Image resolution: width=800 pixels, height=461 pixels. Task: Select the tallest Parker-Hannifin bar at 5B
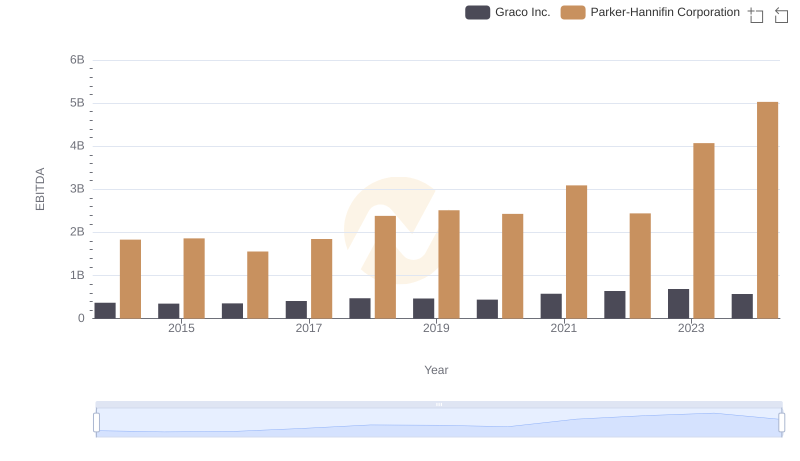click(x=767, y=210)
